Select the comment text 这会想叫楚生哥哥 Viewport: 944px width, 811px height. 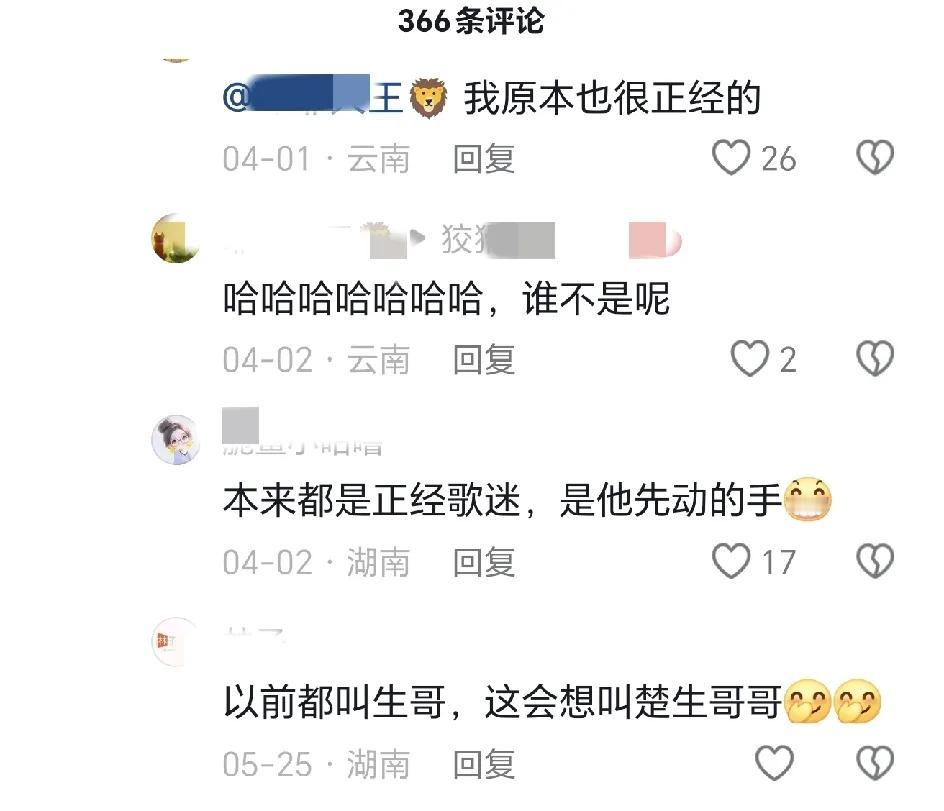click(632, 702)
